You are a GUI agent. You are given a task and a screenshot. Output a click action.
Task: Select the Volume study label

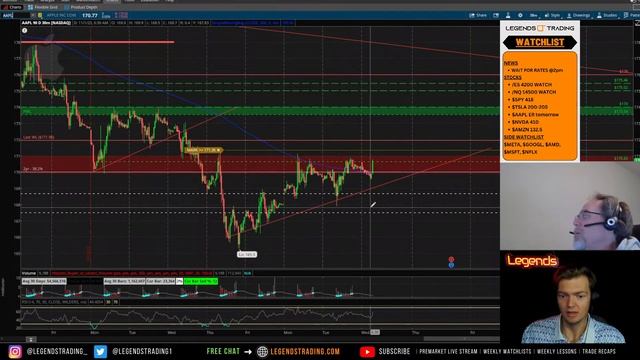click(x=29, y=273)
